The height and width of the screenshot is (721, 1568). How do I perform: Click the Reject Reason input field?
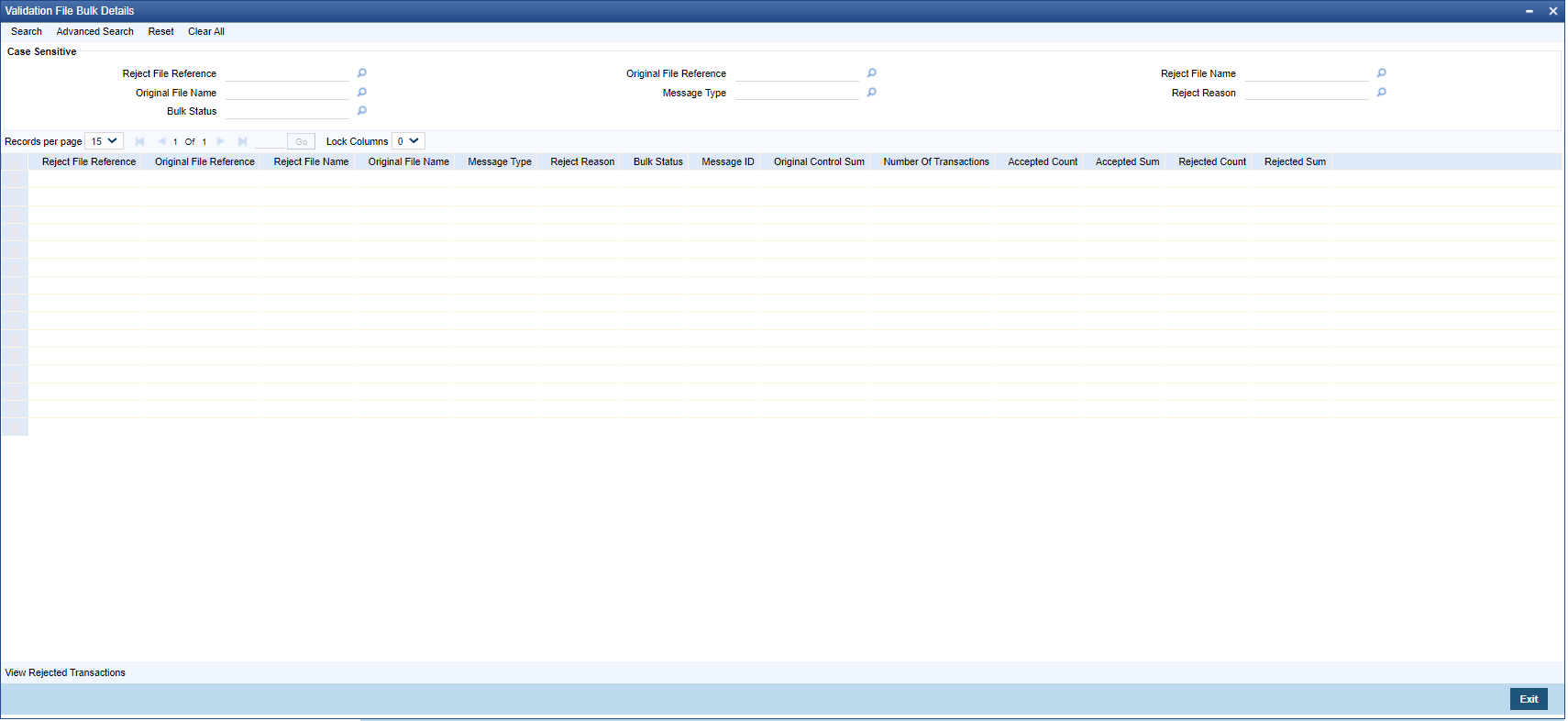point(1307,93)
